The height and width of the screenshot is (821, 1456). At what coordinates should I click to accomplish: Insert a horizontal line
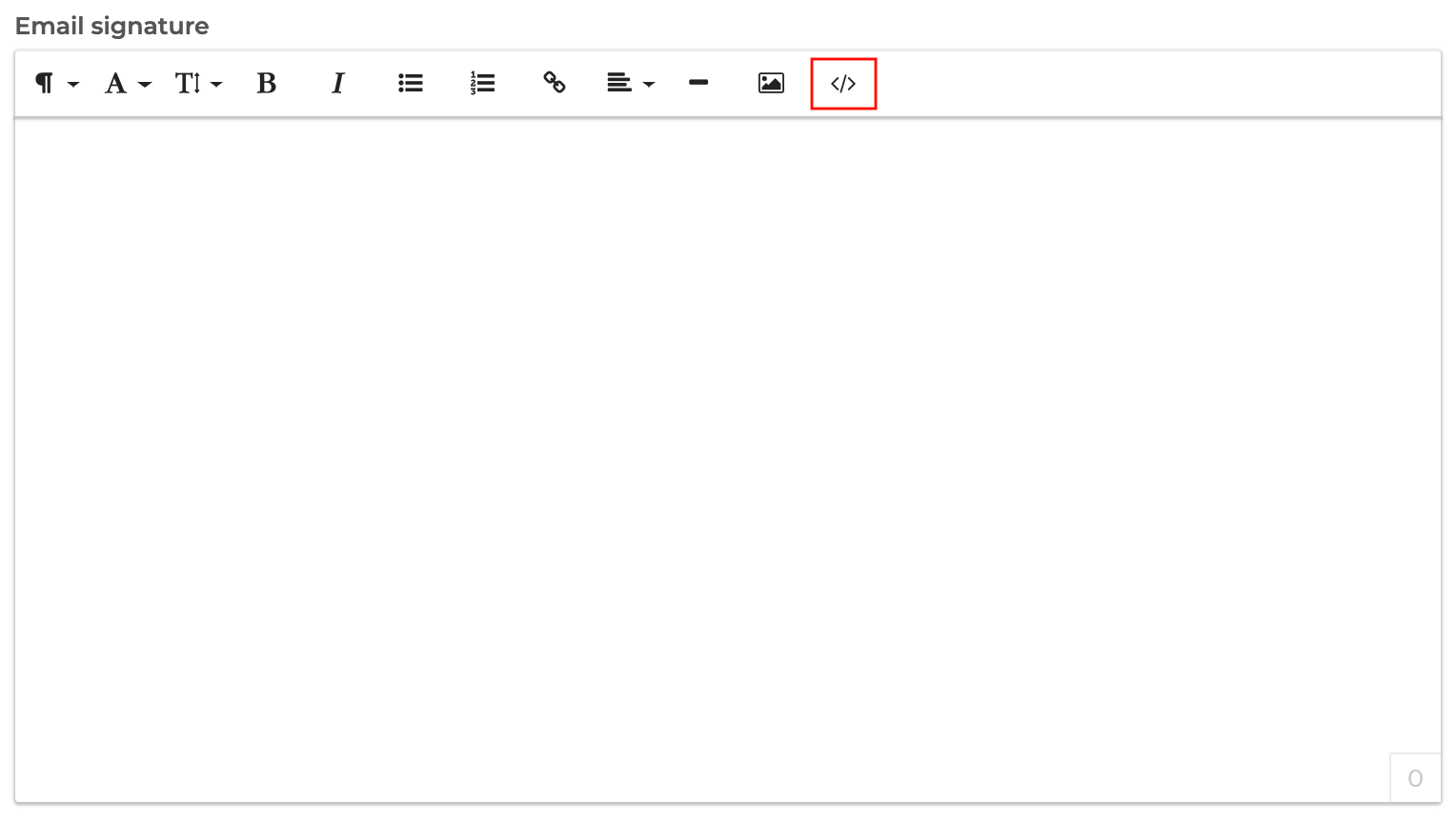(698, 84)
